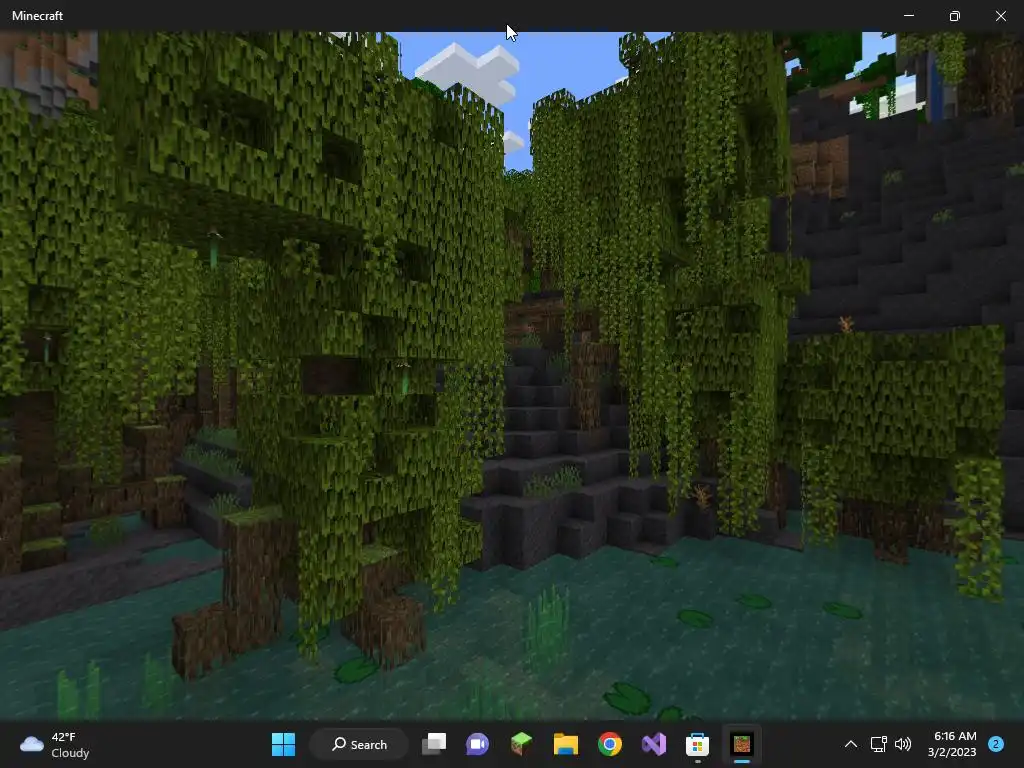Open notifications badge showing 2

pos(996,744)
